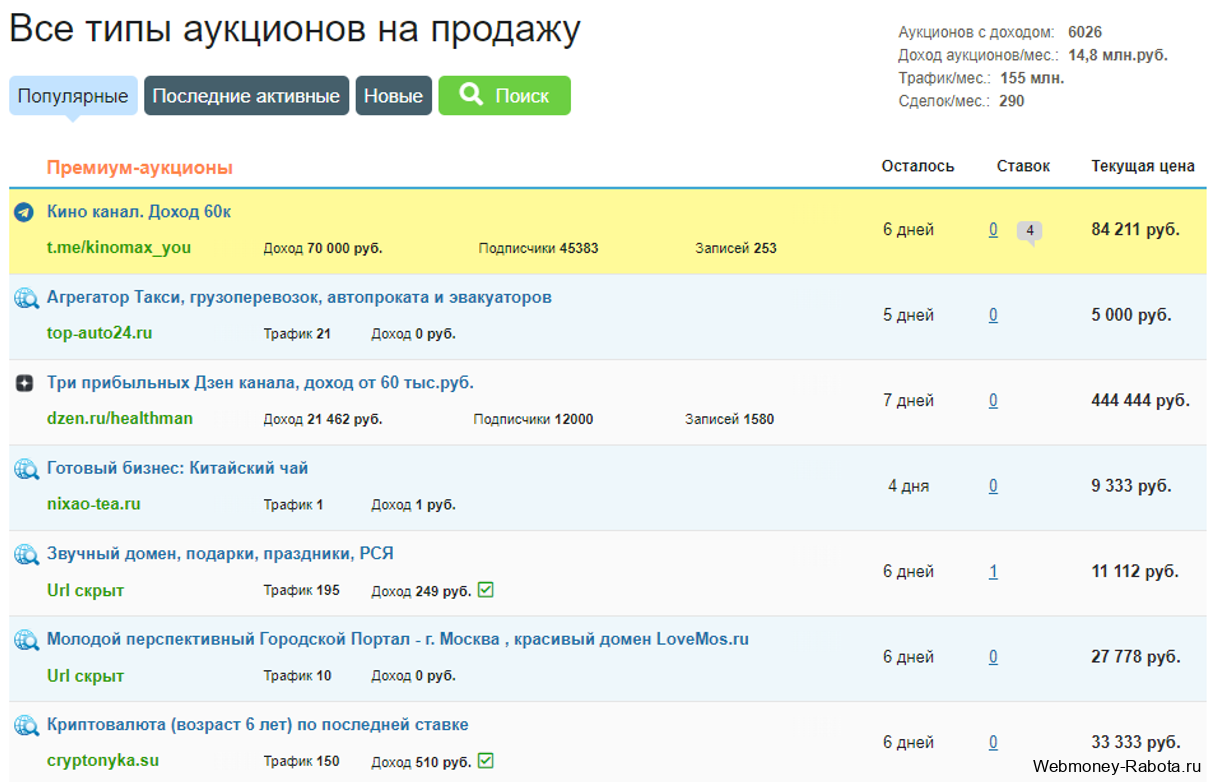Image resolution: width=1208 pixels, height=782 pixels.
Task: Click bid count 0 in Городской Портал row
Action: 993,657
